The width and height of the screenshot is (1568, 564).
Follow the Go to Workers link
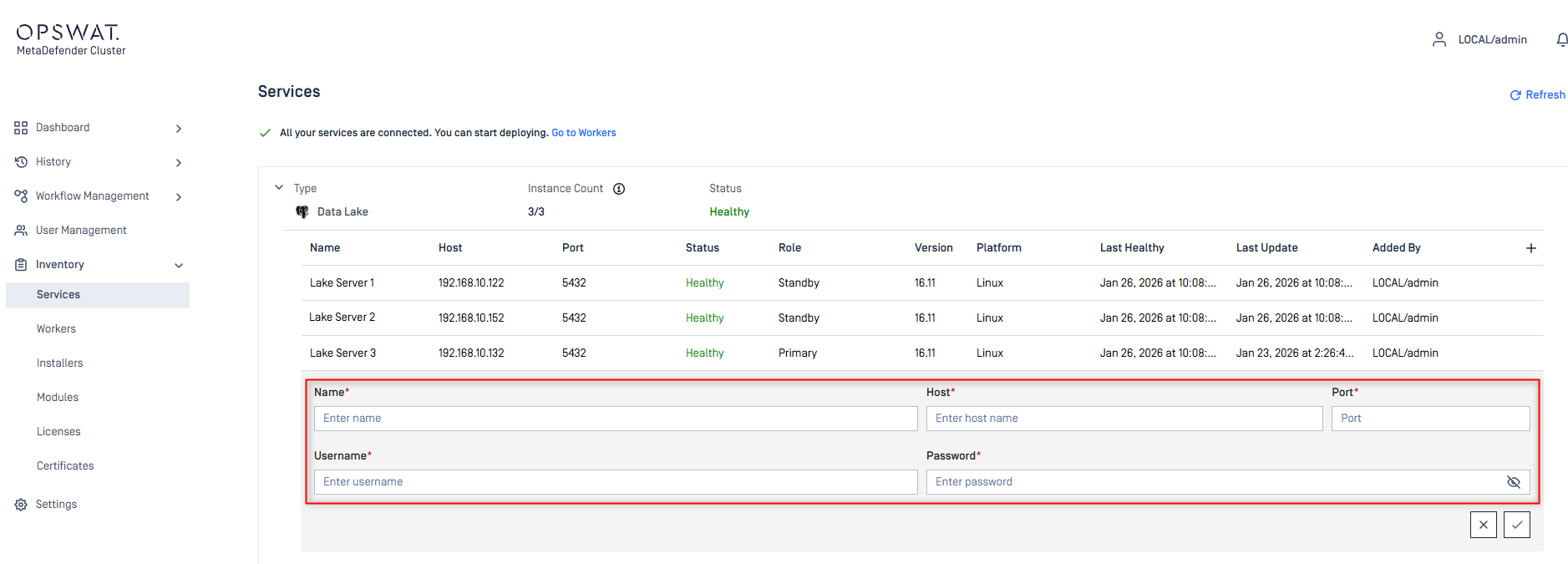click(x=583, y=133)
